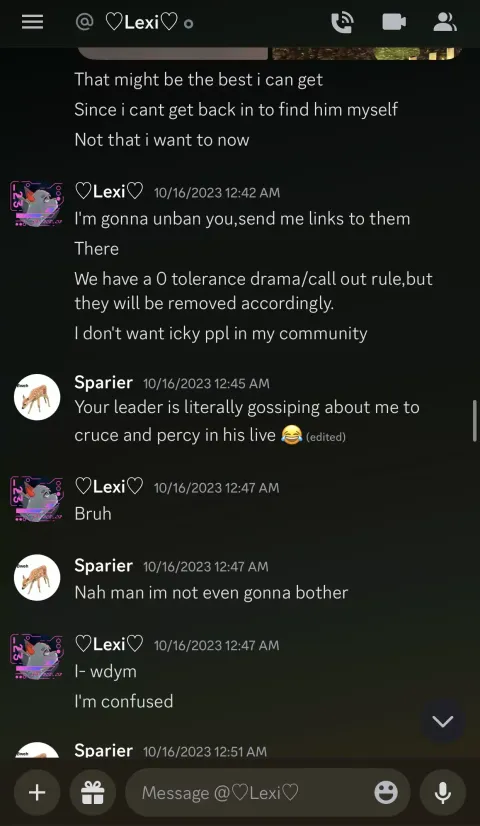Click the laughing emoji in Sparier's message
Image resolution: width=480 pixels, height=826 pixels.
click(x=291, y=435)
